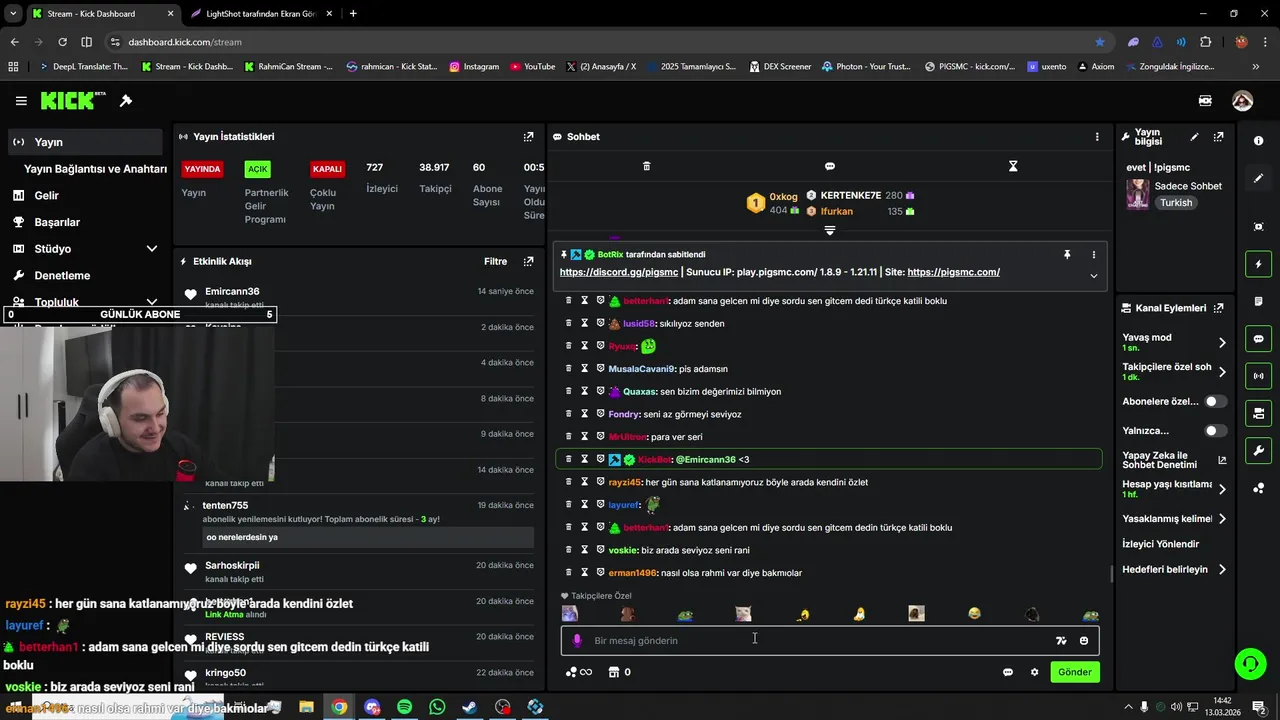Click the chat bubble icon next to the gear
The image size is (1280, 720).
[1008, 672]
